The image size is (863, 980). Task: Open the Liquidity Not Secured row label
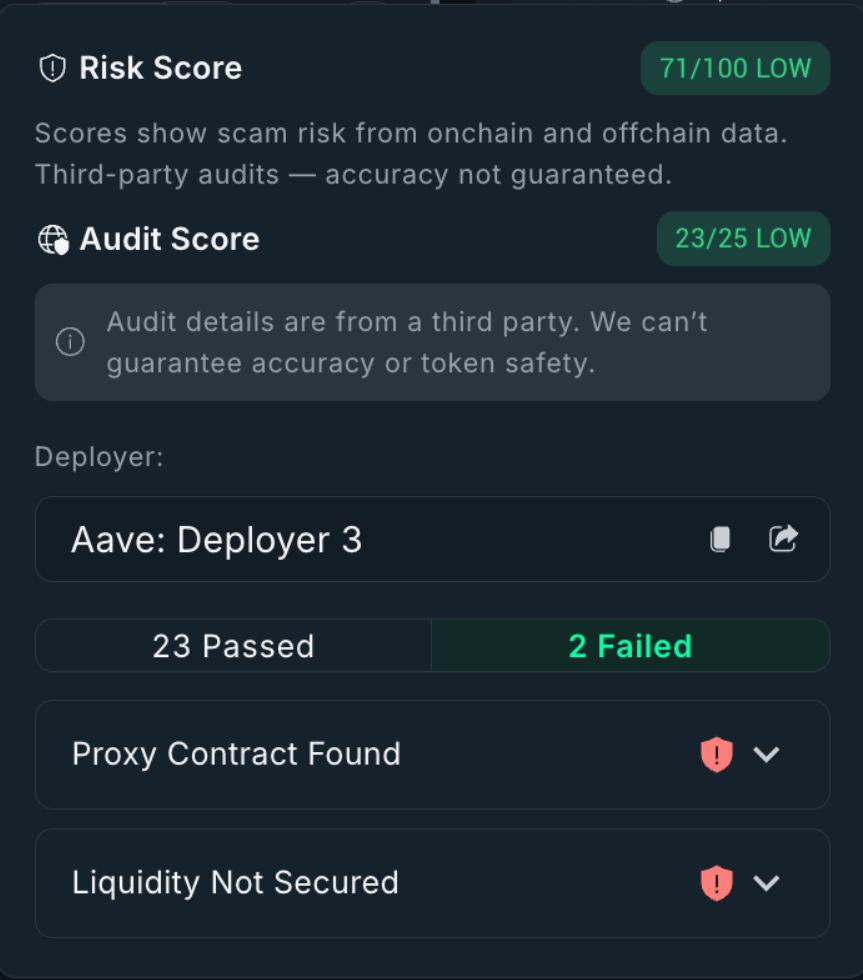pos(235,883)
